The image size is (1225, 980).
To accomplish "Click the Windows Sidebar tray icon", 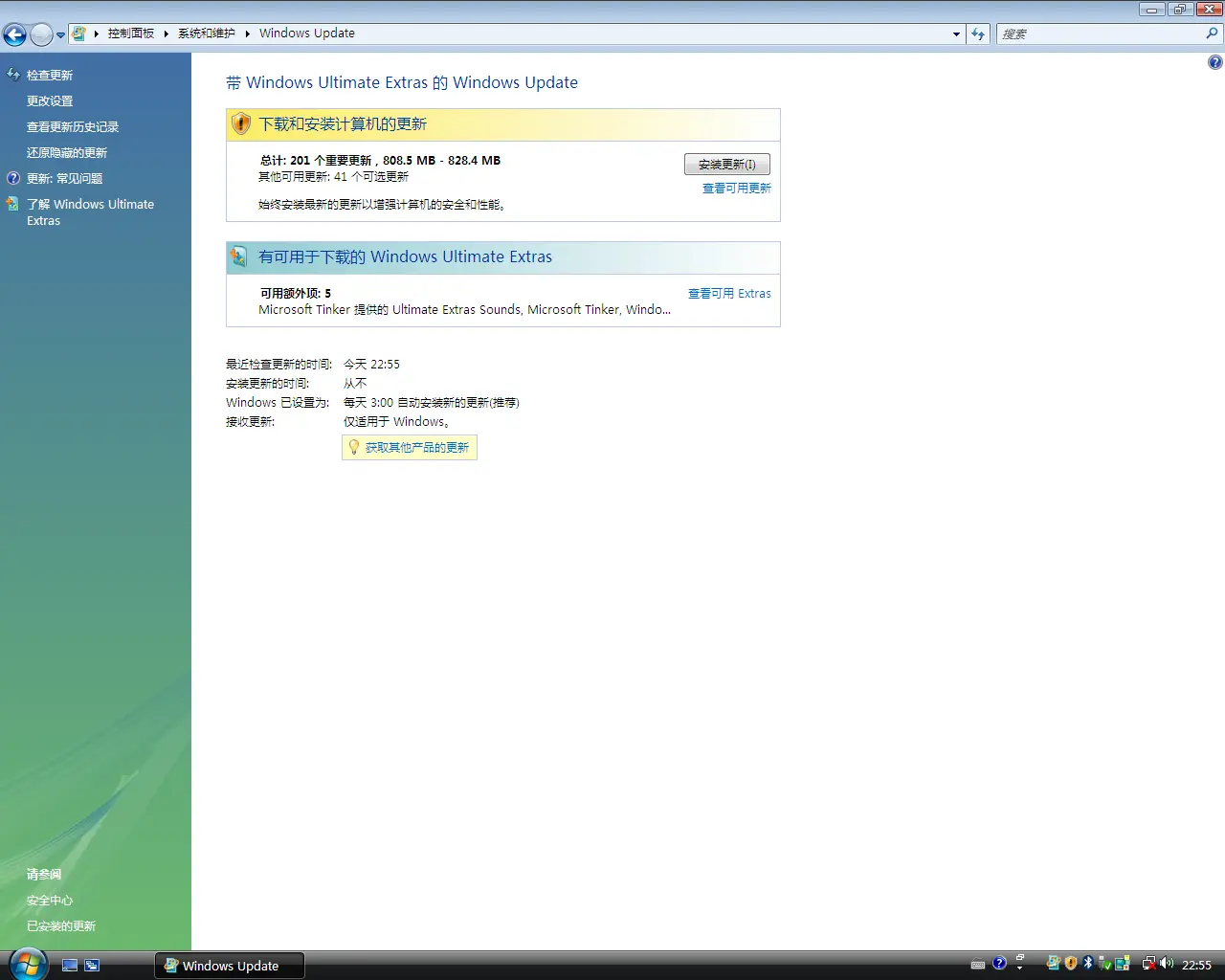I will coord(1123,964).
